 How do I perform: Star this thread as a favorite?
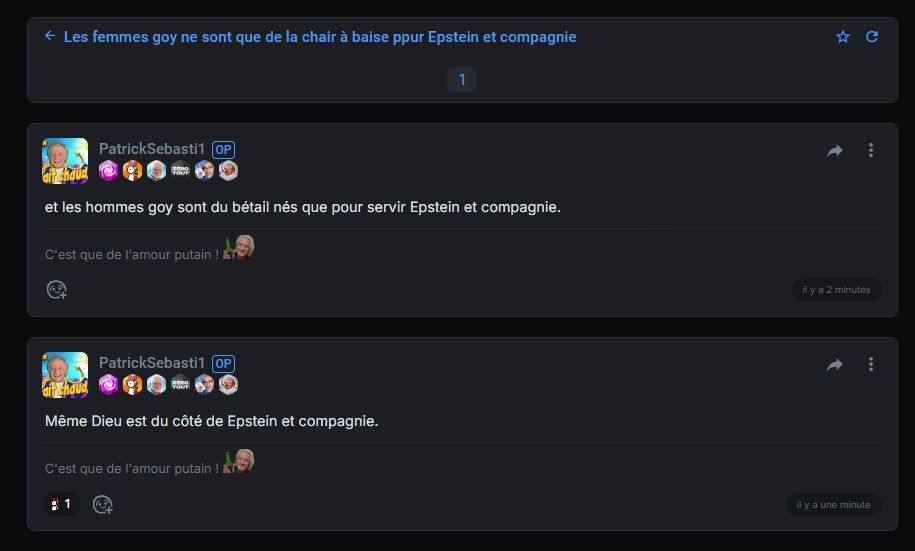(x=842, y=37)
